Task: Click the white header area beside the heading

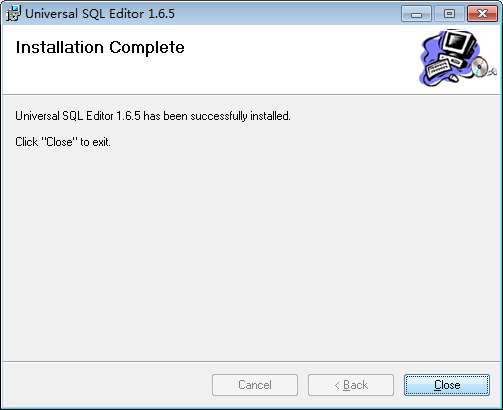Action: pos(300,60)
